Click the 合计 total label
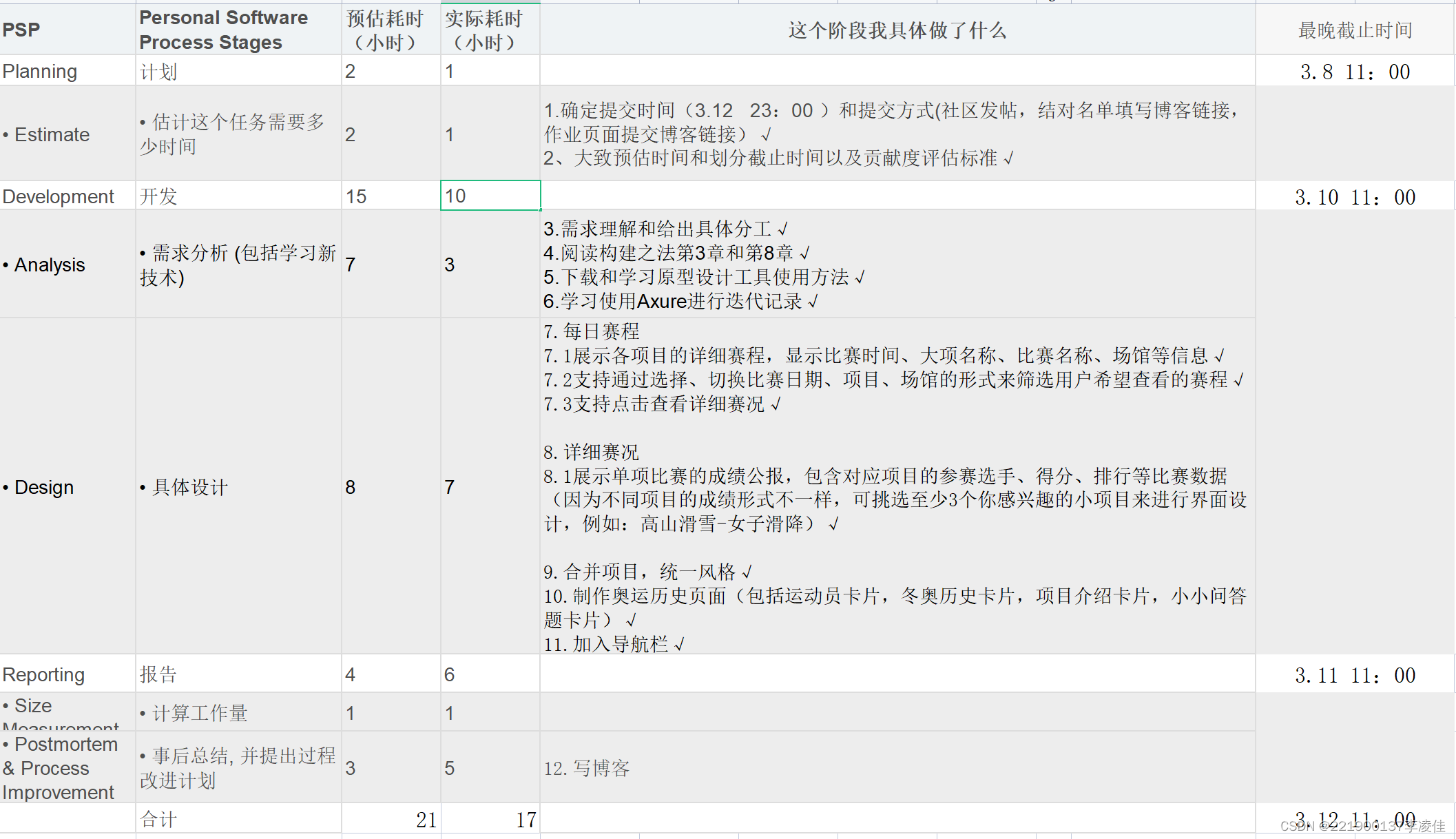The width and height of the screenshot is (1456, 839). tap(238, 819)
